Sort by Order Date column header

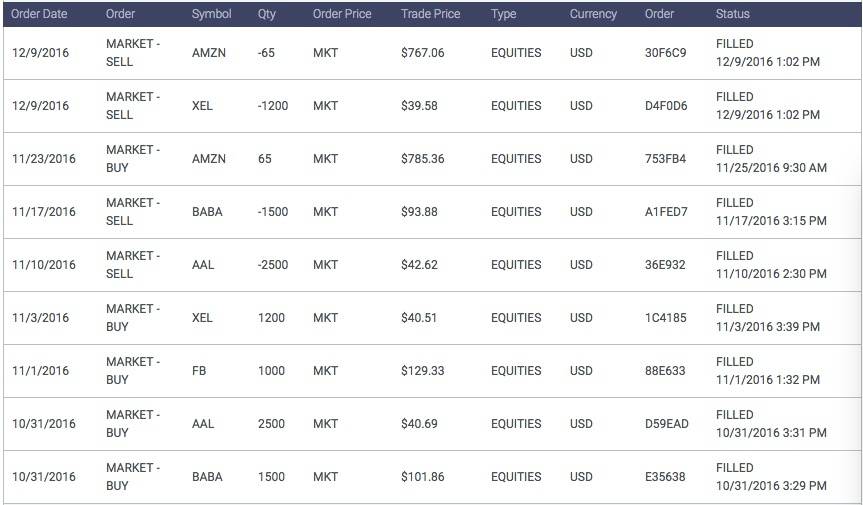coord(39,14)
